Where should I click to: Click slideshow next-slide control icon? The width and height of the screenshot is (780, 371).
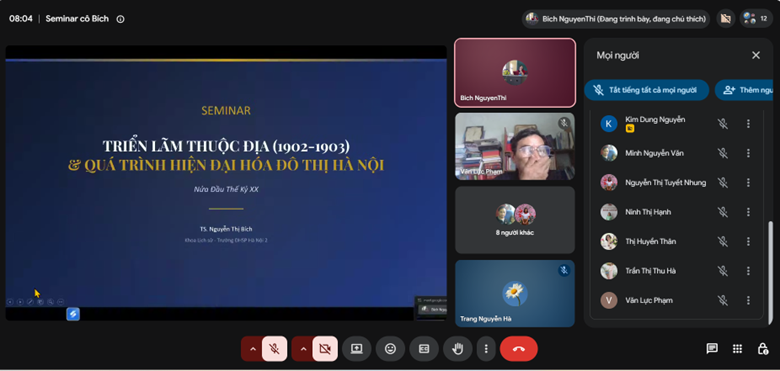pyautogui.click(x=20, y=302)
